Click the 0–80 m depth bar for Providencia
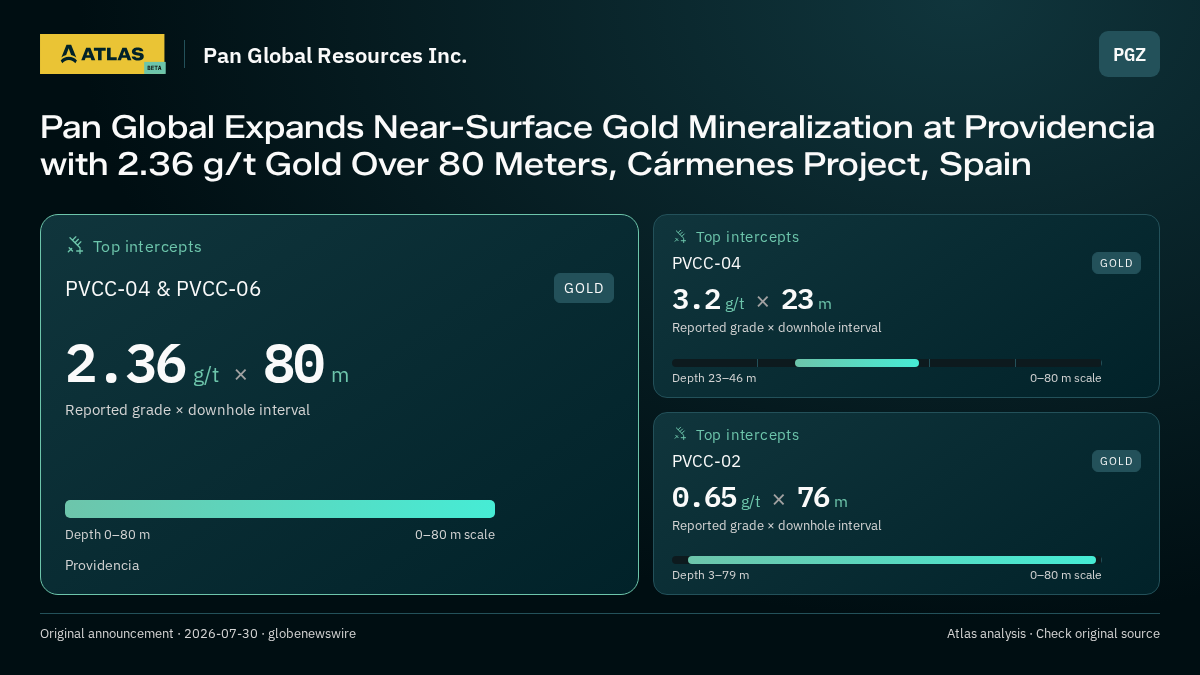Screen dimensions: 1200x675 pyautogui.click(x=280, y=509)
